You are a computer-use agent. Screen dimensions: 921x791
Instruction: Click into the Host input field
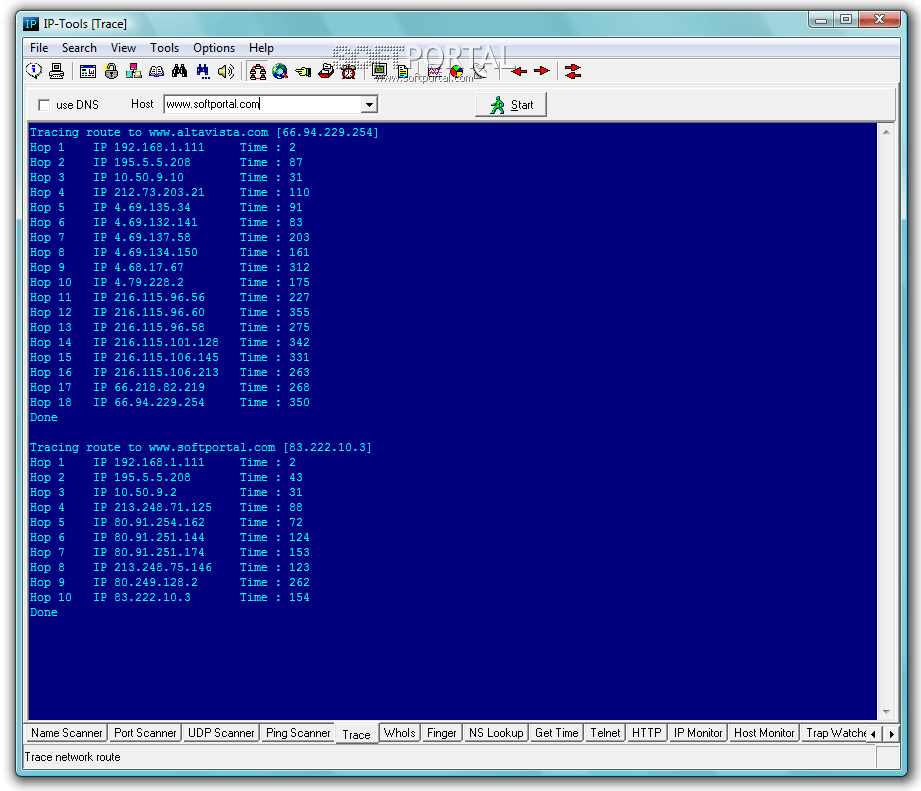pyautogui.click(x=263, y=105)
